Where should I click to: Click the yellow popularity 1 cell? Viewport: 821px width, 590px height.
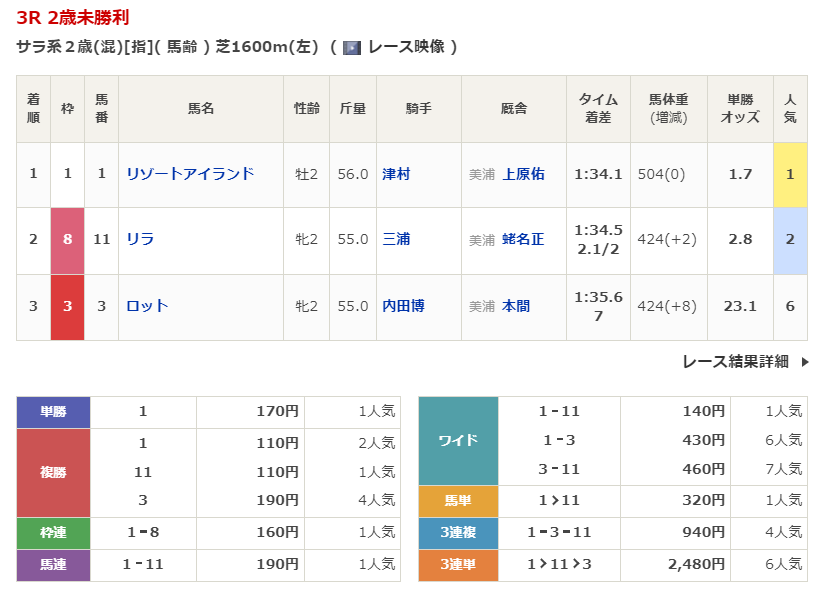pos(790,174)
